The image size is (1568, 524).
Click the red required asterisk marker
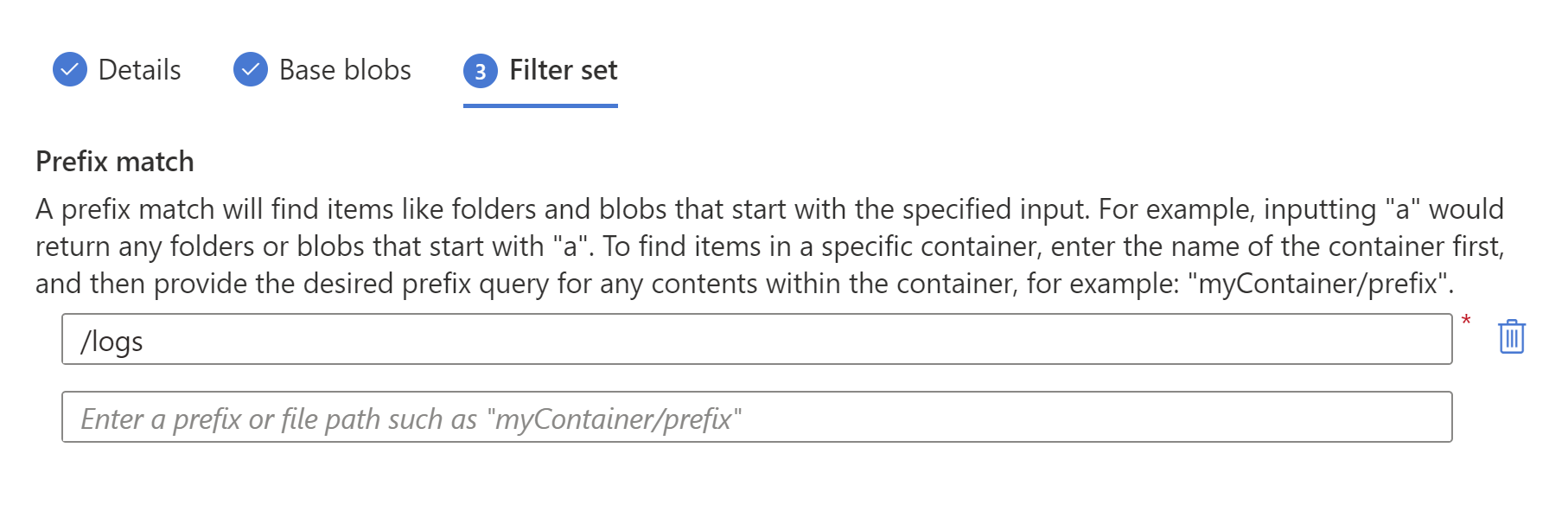[x=1466, y=322]
